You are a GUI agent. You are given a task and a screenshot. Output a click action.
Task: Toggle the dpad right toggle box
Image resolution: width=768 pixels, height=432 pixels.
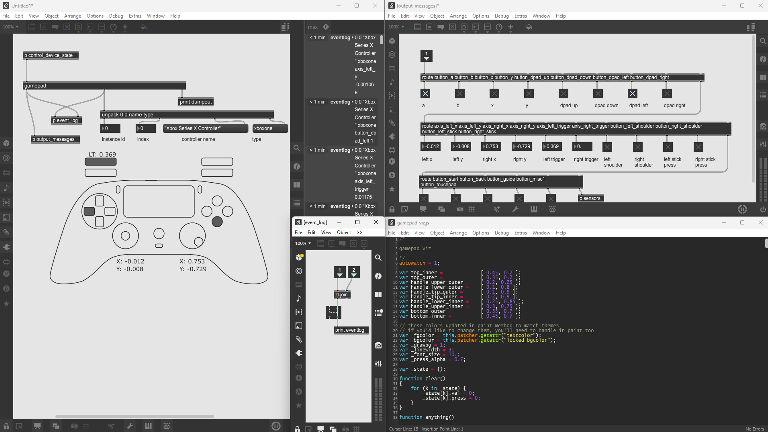click(x=667, y=94)
